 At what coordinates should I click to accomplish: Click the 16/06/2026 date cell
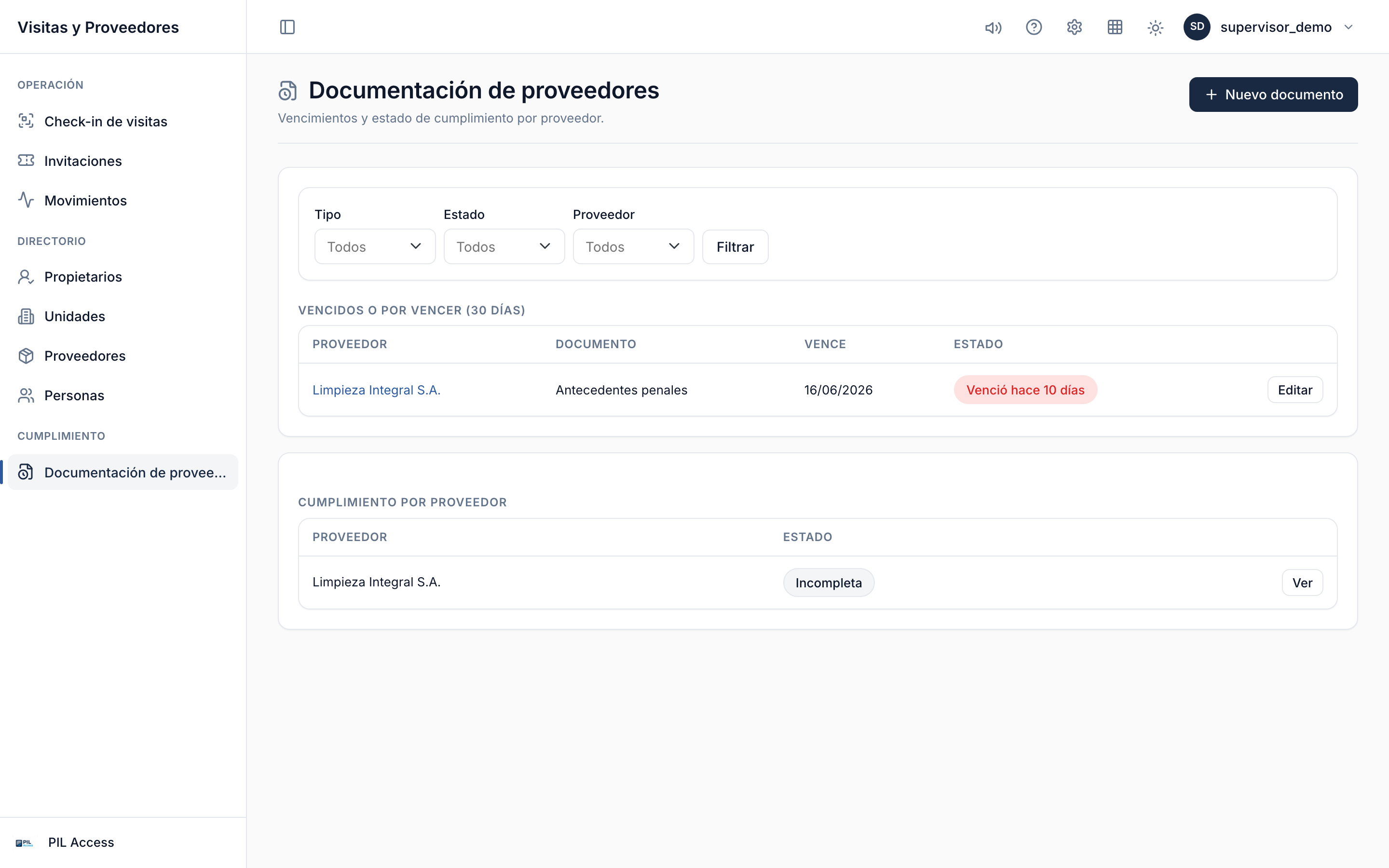coord(838,390)
